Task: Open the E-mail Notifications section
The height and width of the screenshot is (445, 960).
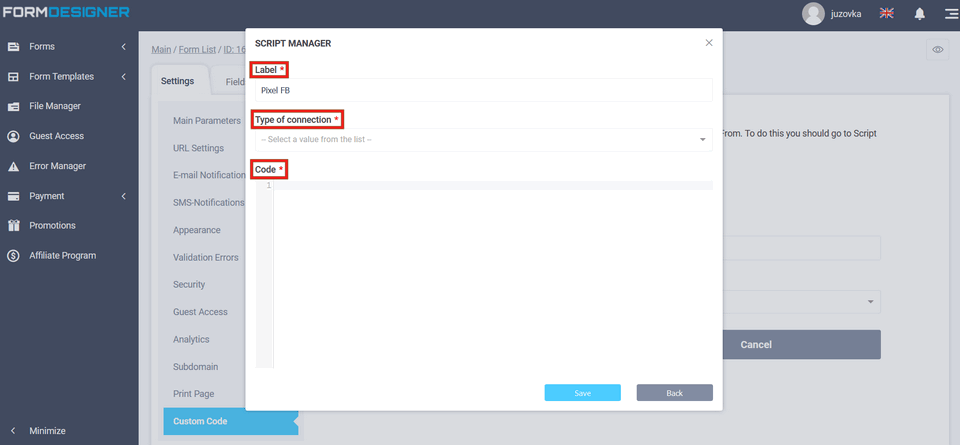Action: [x=209, y=175]
